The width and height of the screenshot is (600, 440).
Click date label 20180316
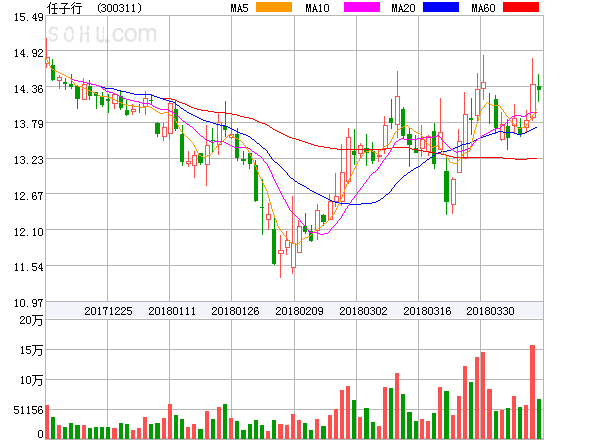point(427,311)
